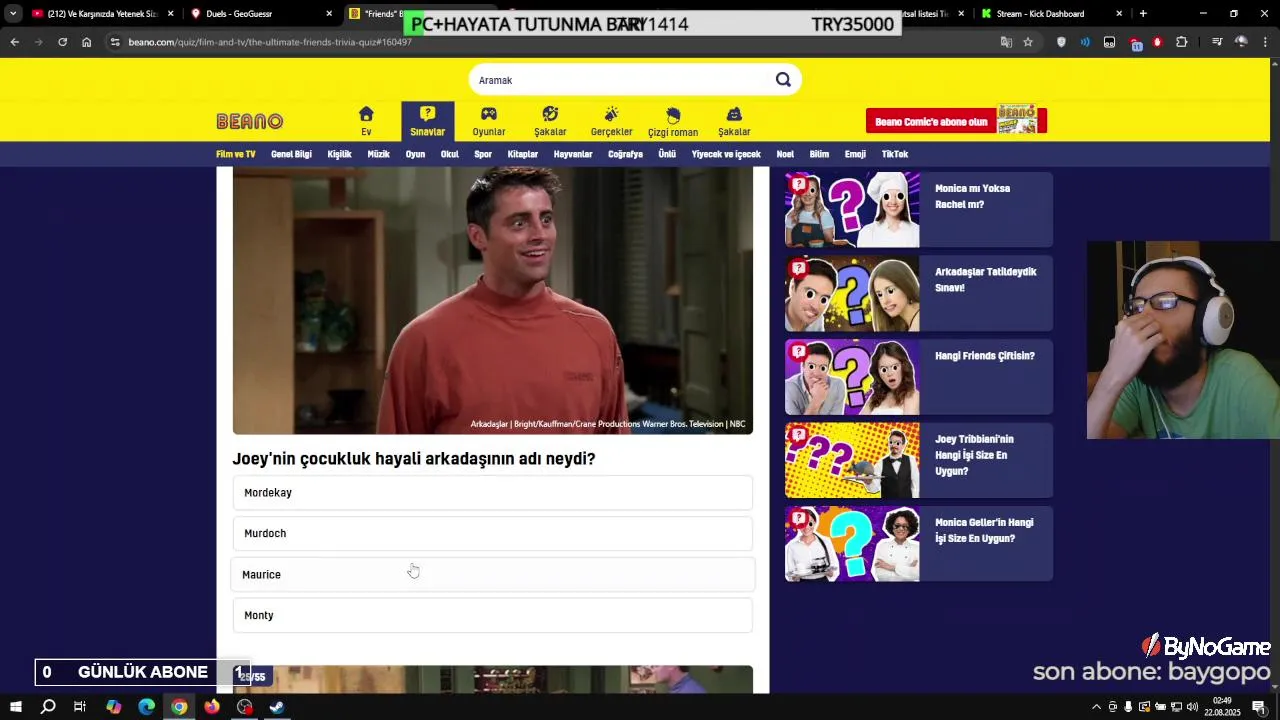Open the Oyunlar games section
Screen dimensions: 1280x720
click(489, 121)
